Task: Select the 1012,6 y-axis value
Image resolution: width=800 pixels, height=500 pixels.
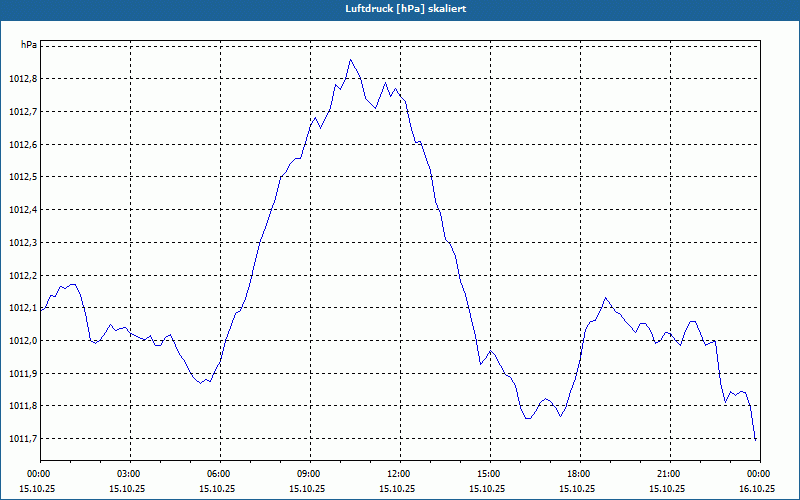Action: 23,144
